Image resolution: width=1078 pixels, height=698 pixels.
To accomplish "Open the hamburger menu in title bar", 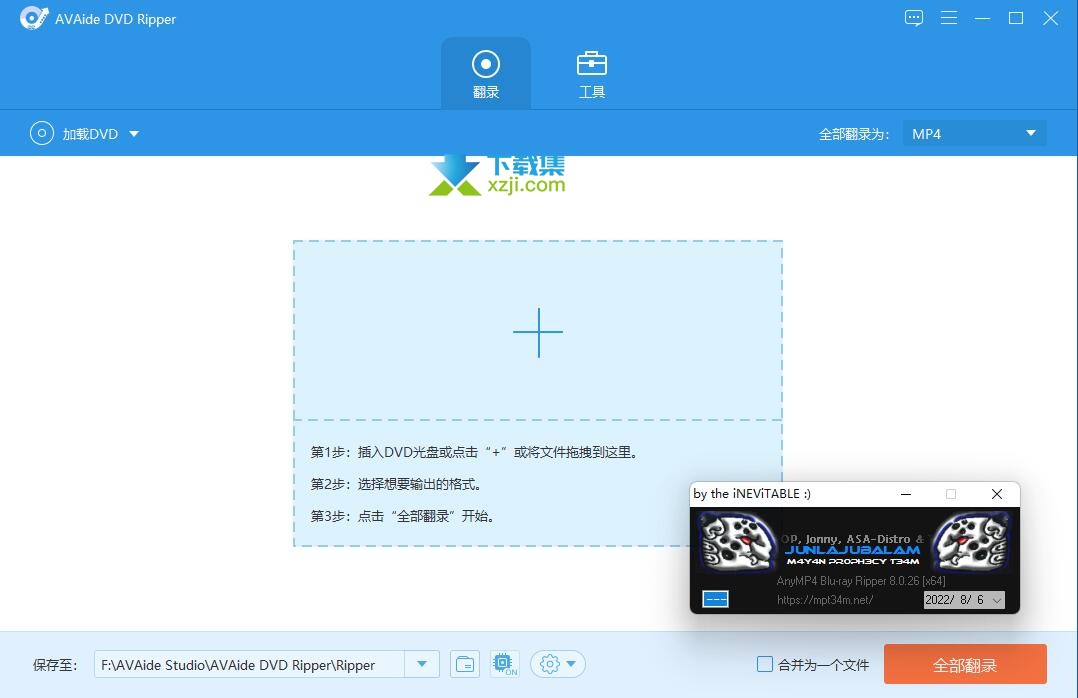I will click(x=949, y=18).
